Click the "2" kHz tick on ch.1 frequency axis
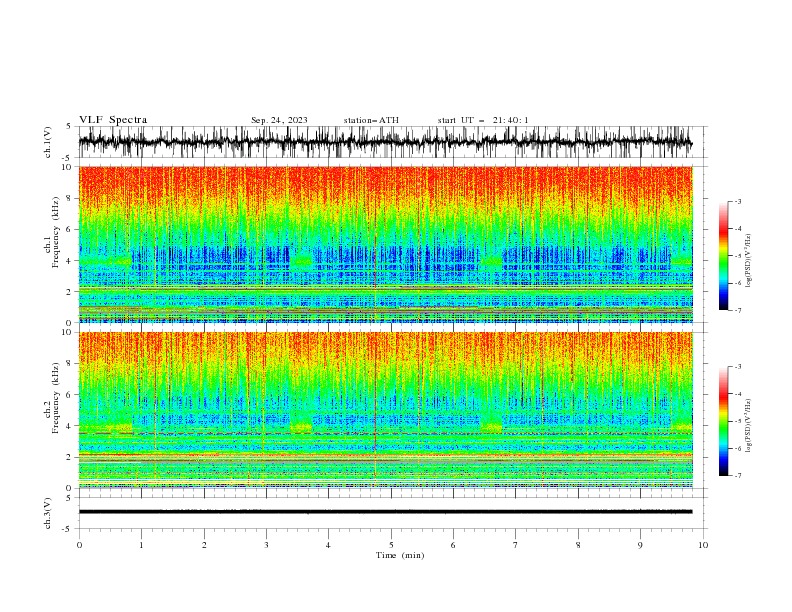 point(69,292)
